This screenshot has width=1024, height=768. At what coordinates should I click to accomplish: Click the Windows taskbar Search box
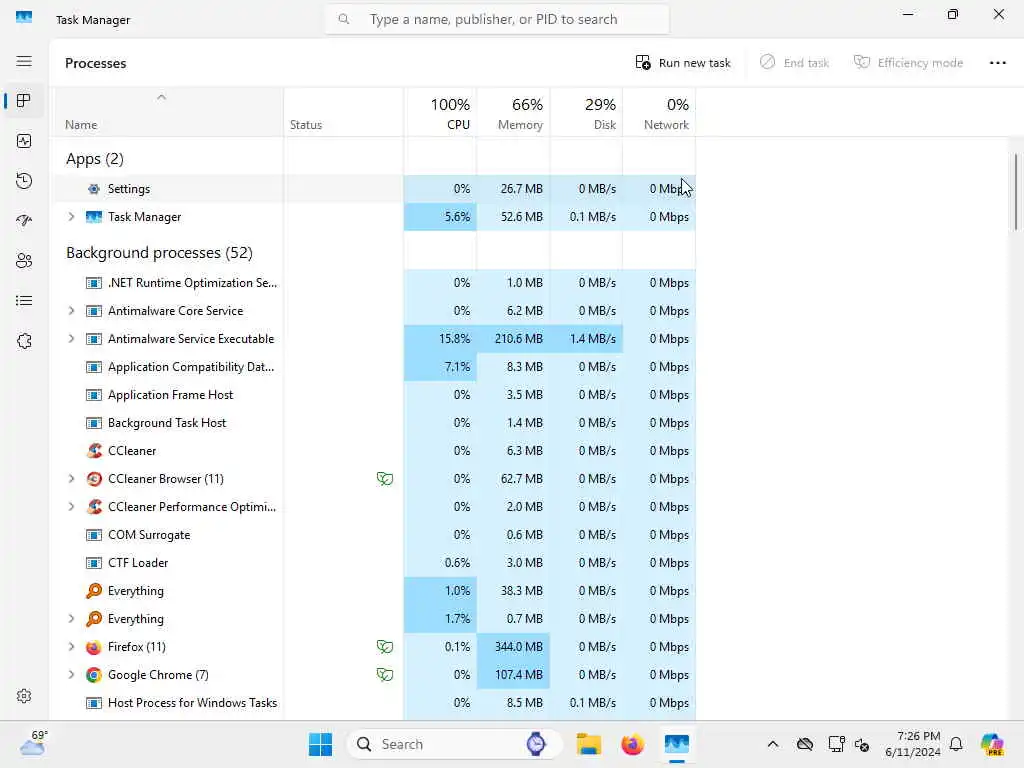(455, 744)
